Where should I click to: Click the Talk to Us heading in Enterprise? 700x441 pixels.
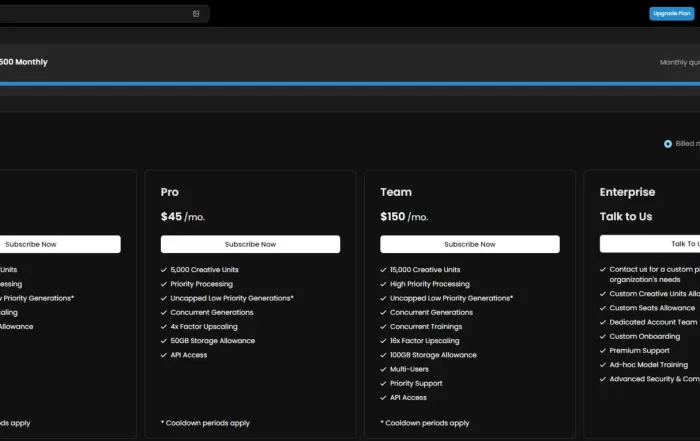[626, 216]
